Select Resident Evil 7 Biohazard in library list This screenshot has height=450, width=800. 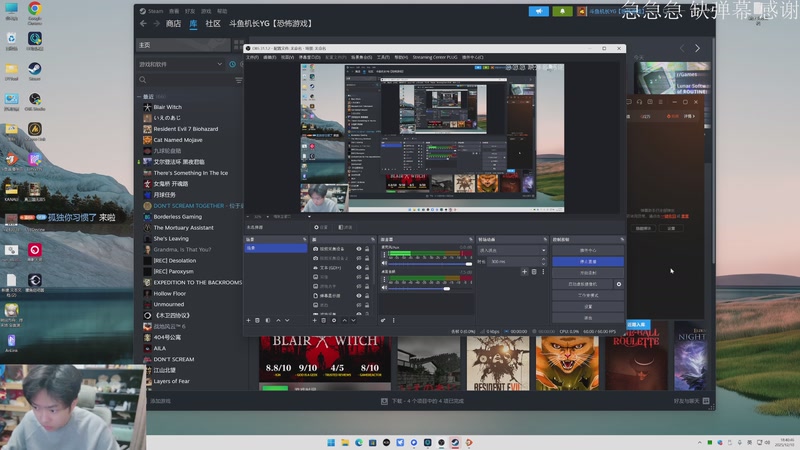point(184,129)
